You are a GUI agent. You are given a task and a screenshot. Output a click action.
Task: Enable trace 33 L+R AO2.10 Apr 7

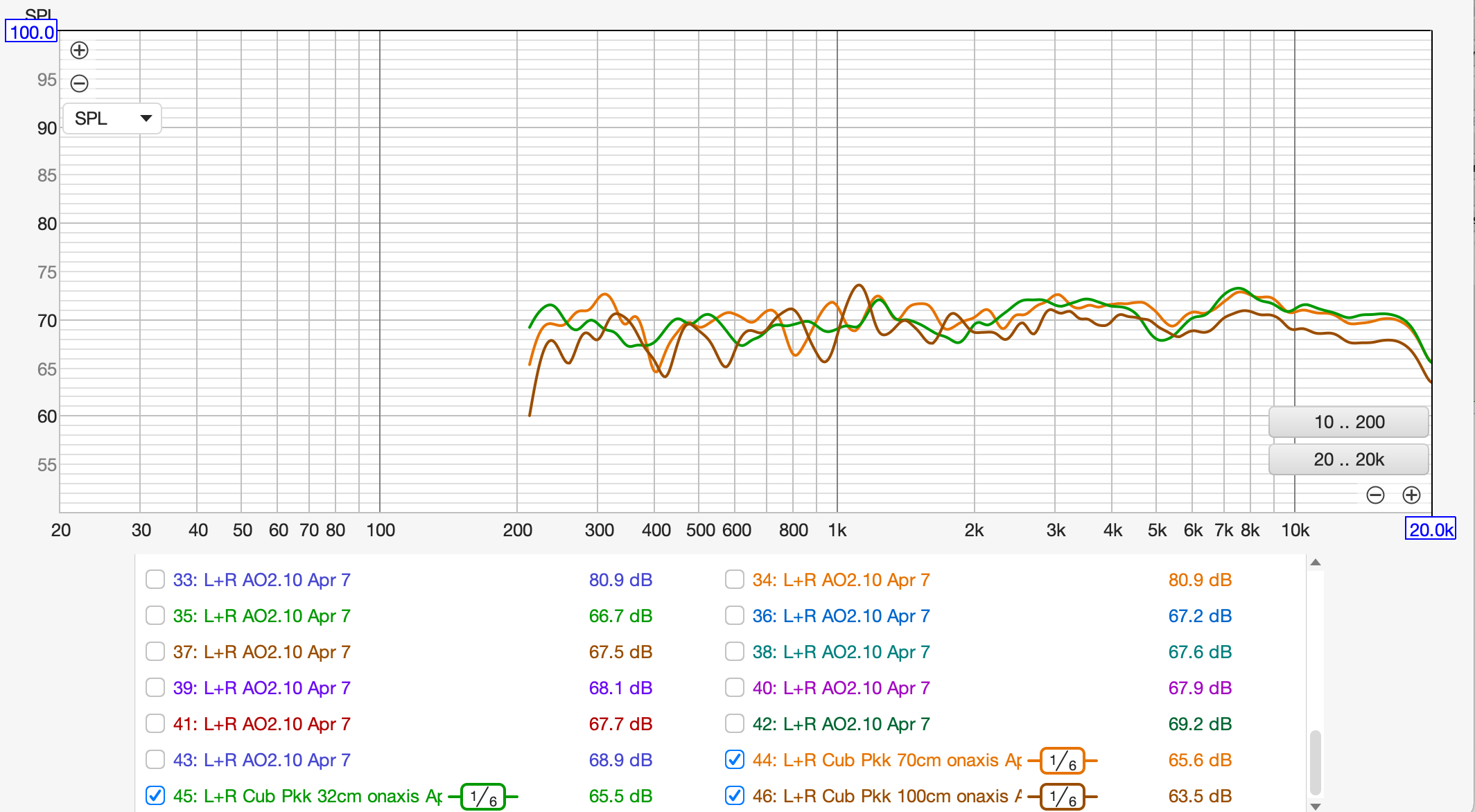(x=155, y=580)
